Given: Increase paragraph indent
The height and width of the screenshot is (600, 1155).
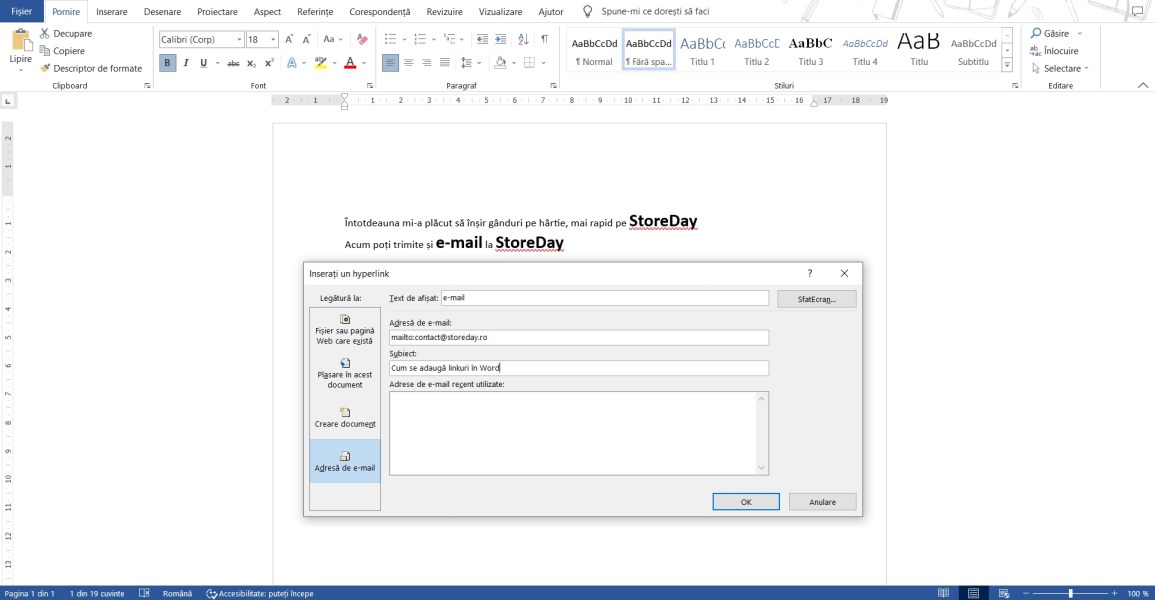Looking at the screenshot, I should (500, 40).
